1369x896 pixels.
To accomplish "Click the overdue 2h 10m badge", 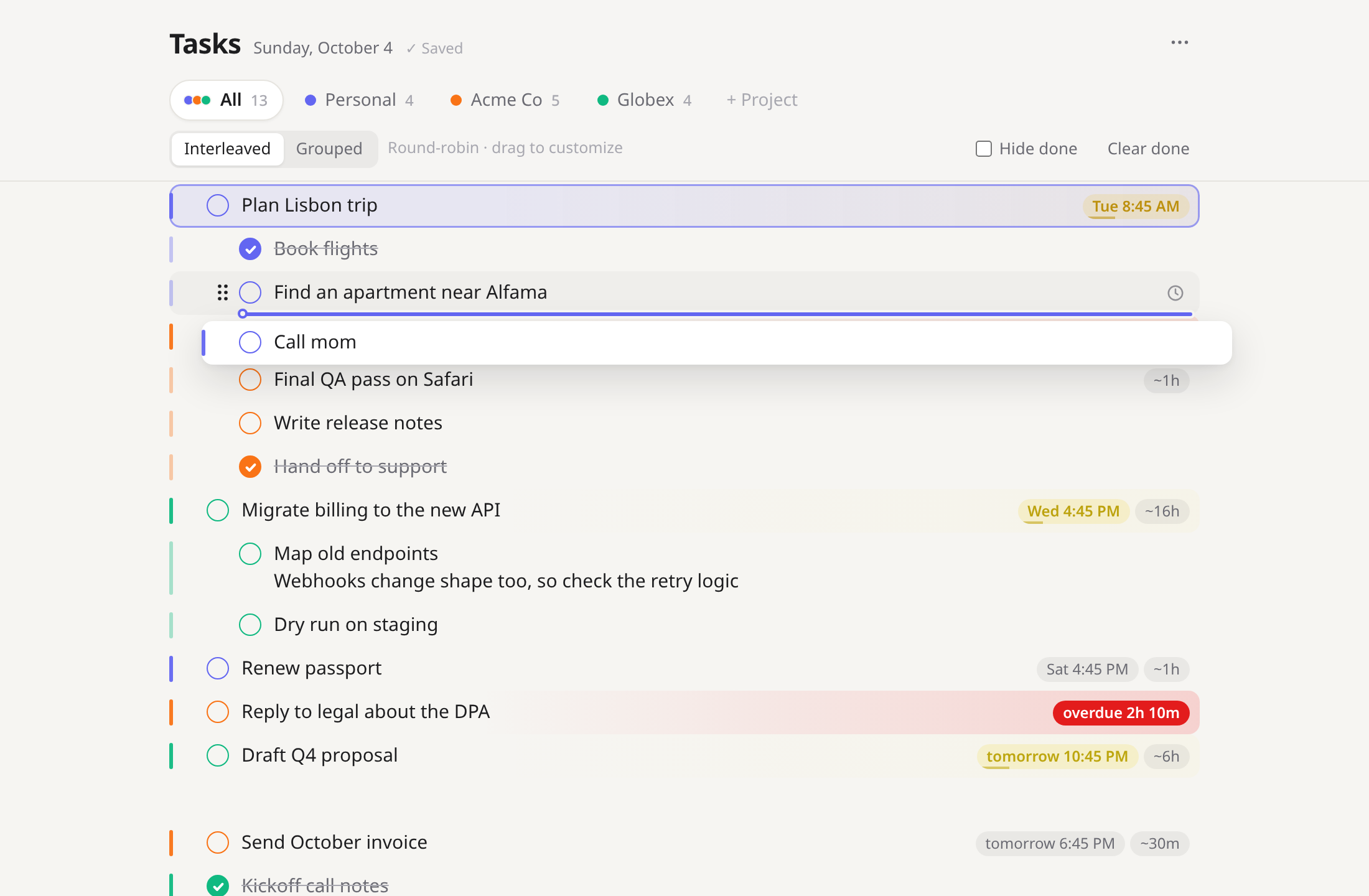I will pyautogui.click(x=1121, y=713).
